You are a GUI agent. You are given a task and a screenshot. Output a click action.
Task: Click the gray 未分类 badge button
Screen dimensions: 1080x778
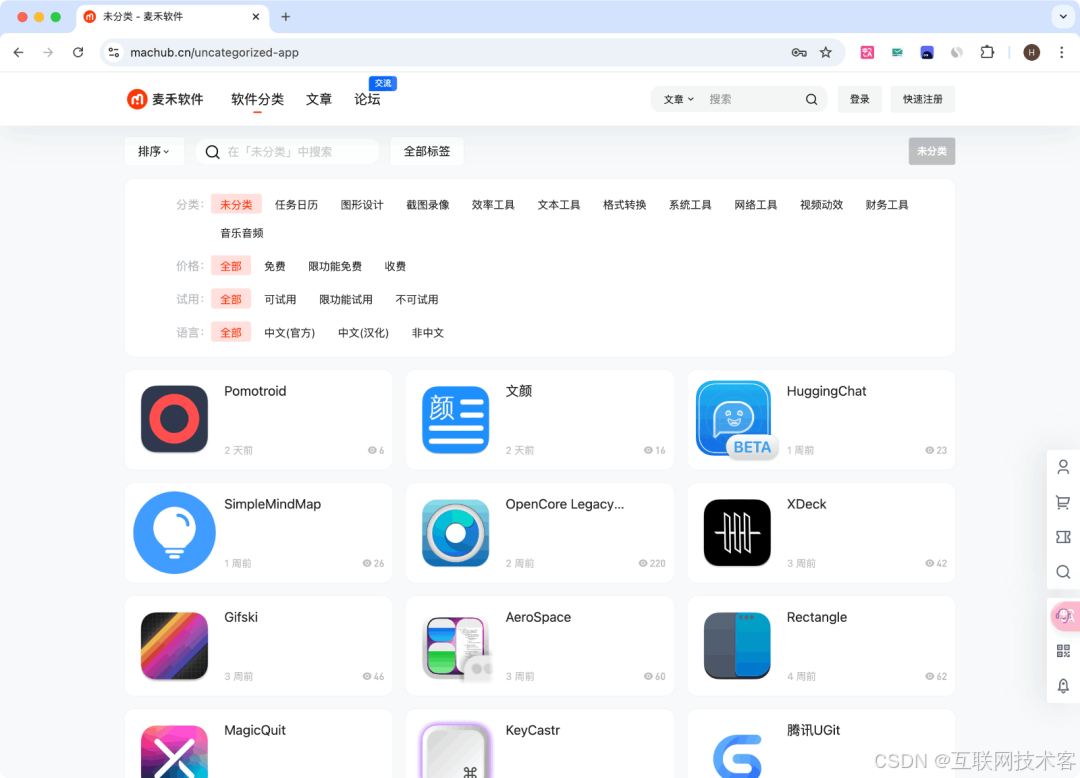tap(932, 151)
